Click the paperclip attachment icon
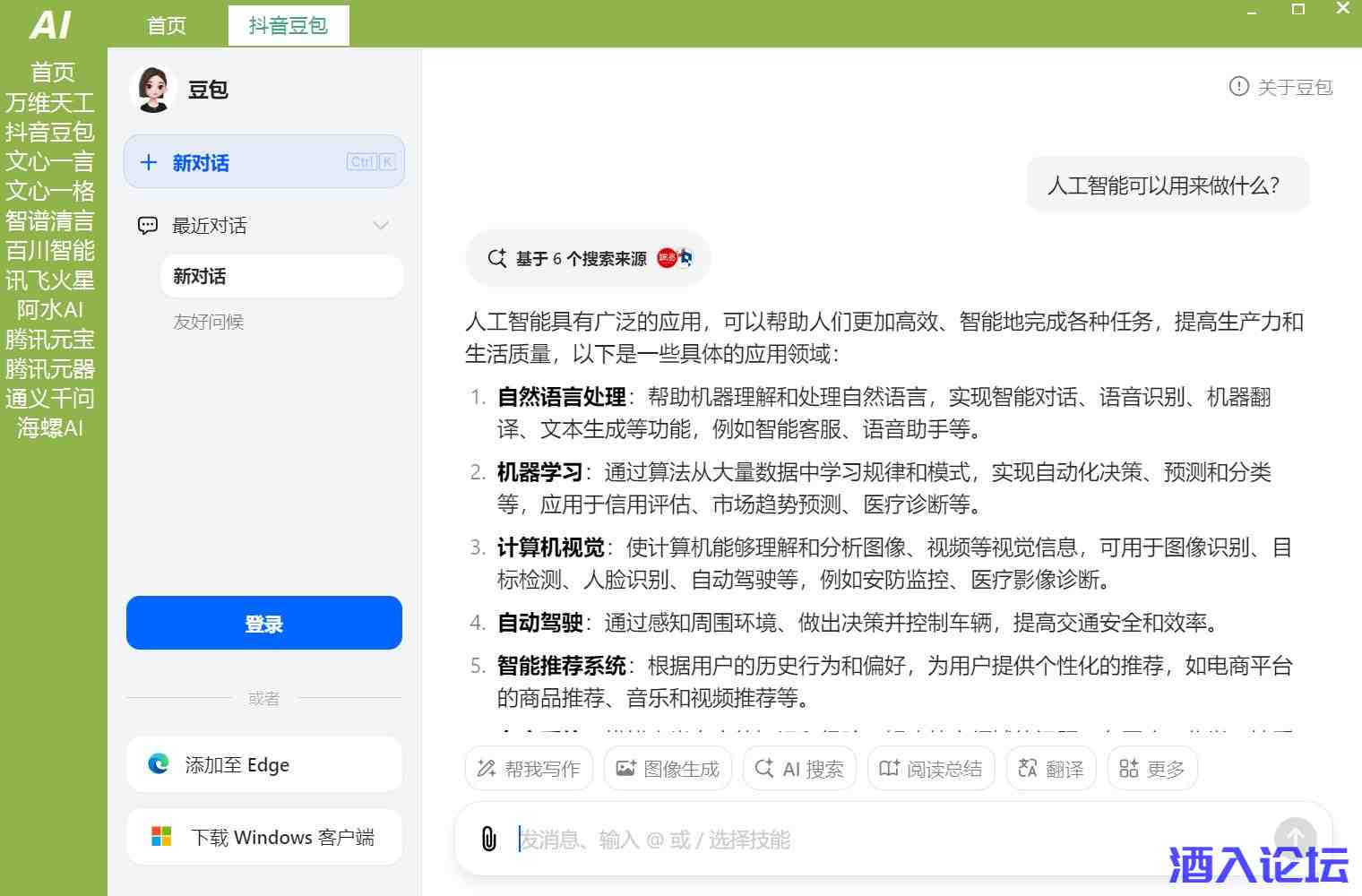This screenshot has width=1362, height=896. point(488,839)
